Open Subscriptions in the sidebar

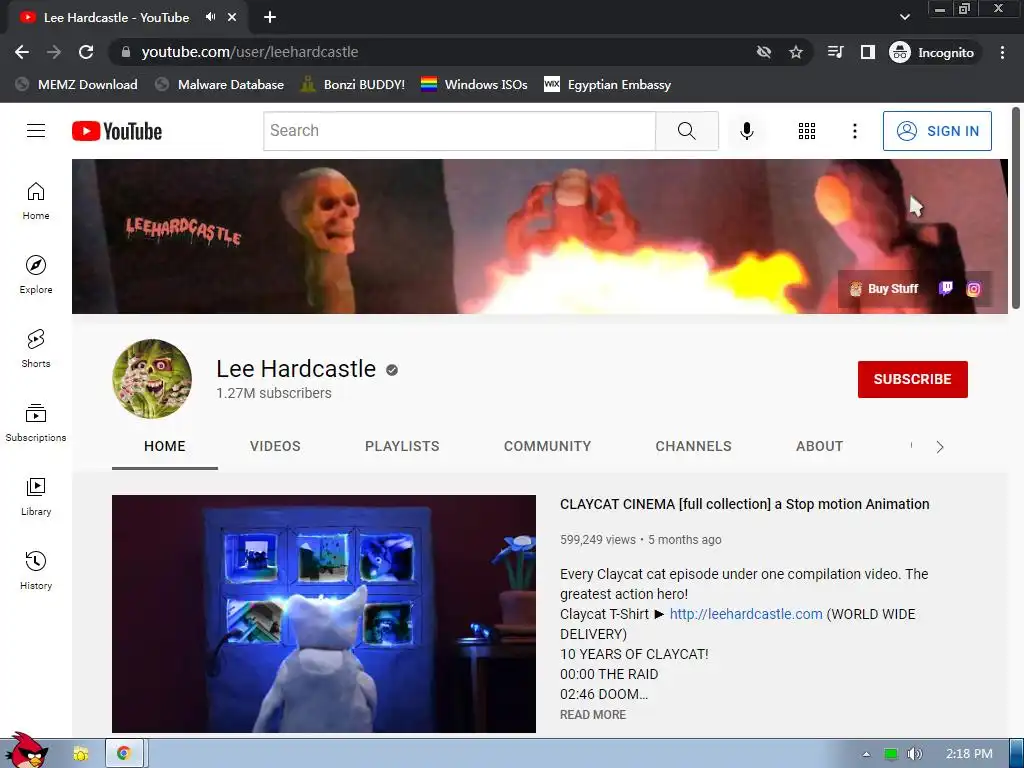point(36,423)
